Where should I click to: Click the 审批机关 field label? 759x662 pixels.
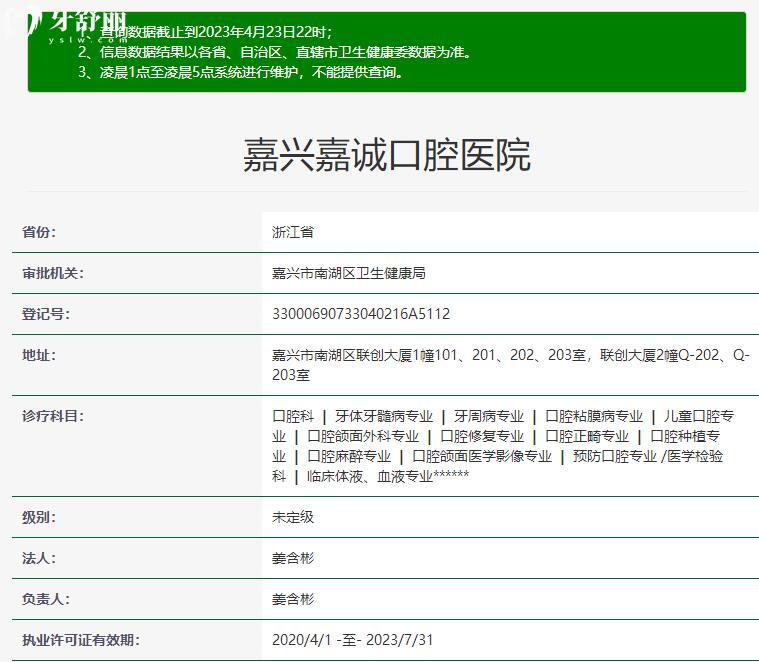[53, 273]
